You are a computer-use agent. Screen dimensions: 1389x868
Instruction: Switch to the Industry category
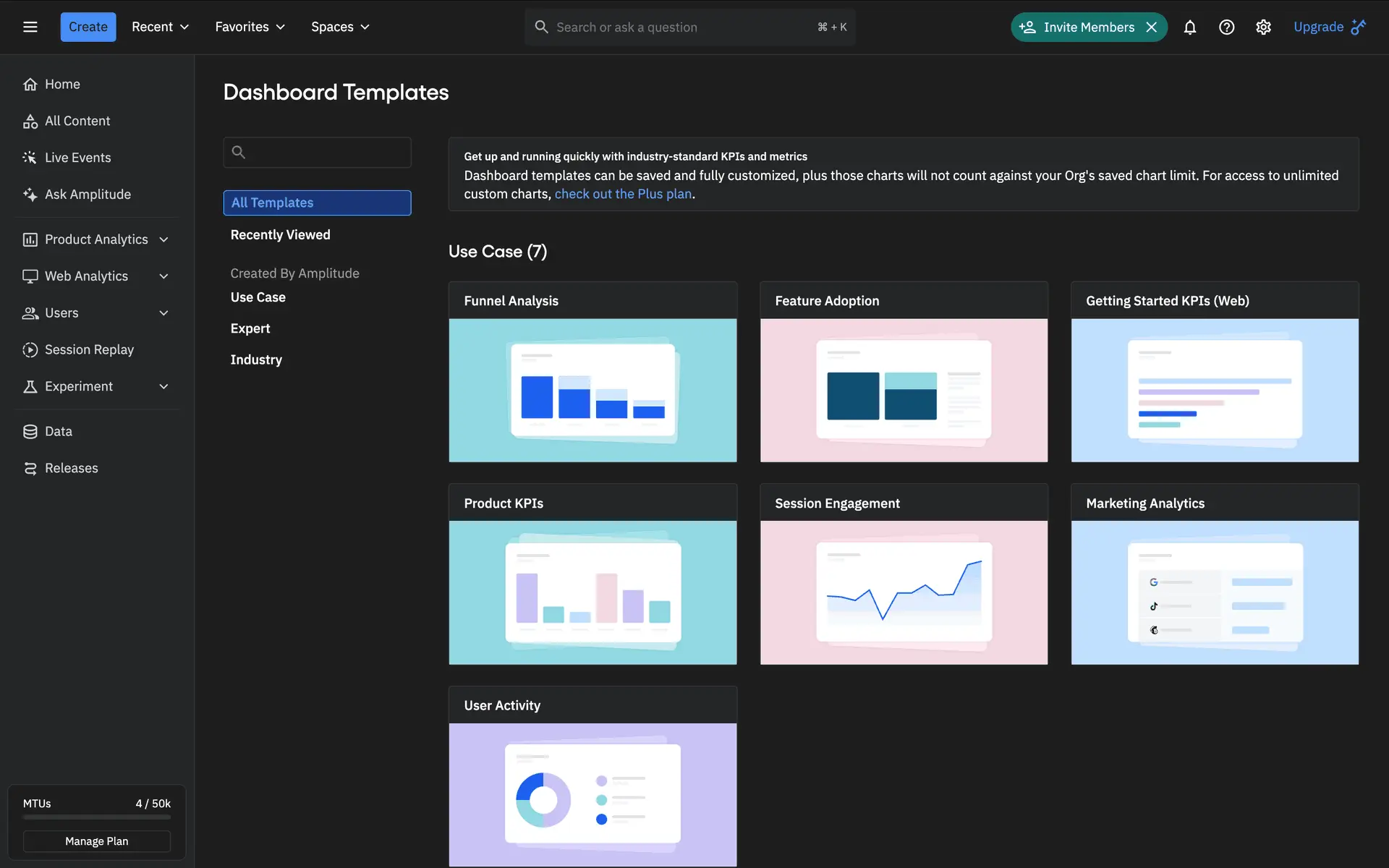tap(256, 359)
